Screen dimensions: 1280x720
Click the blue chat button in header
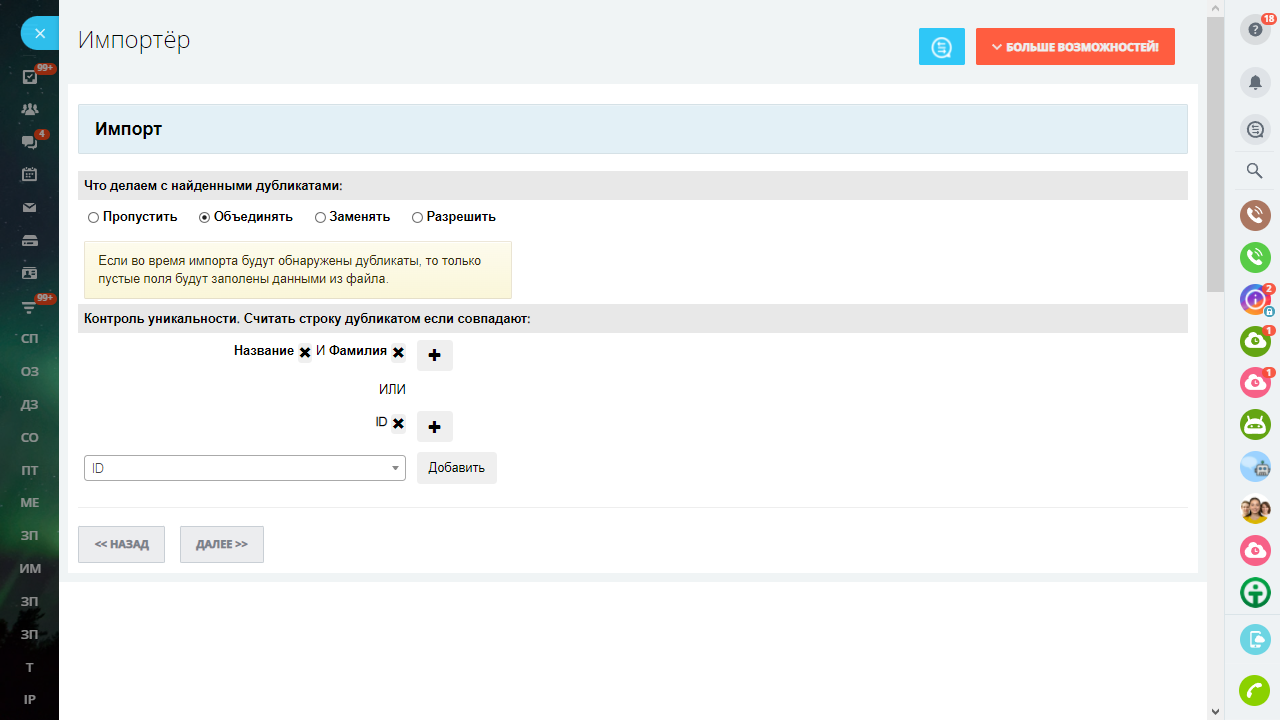pos(942,47)
